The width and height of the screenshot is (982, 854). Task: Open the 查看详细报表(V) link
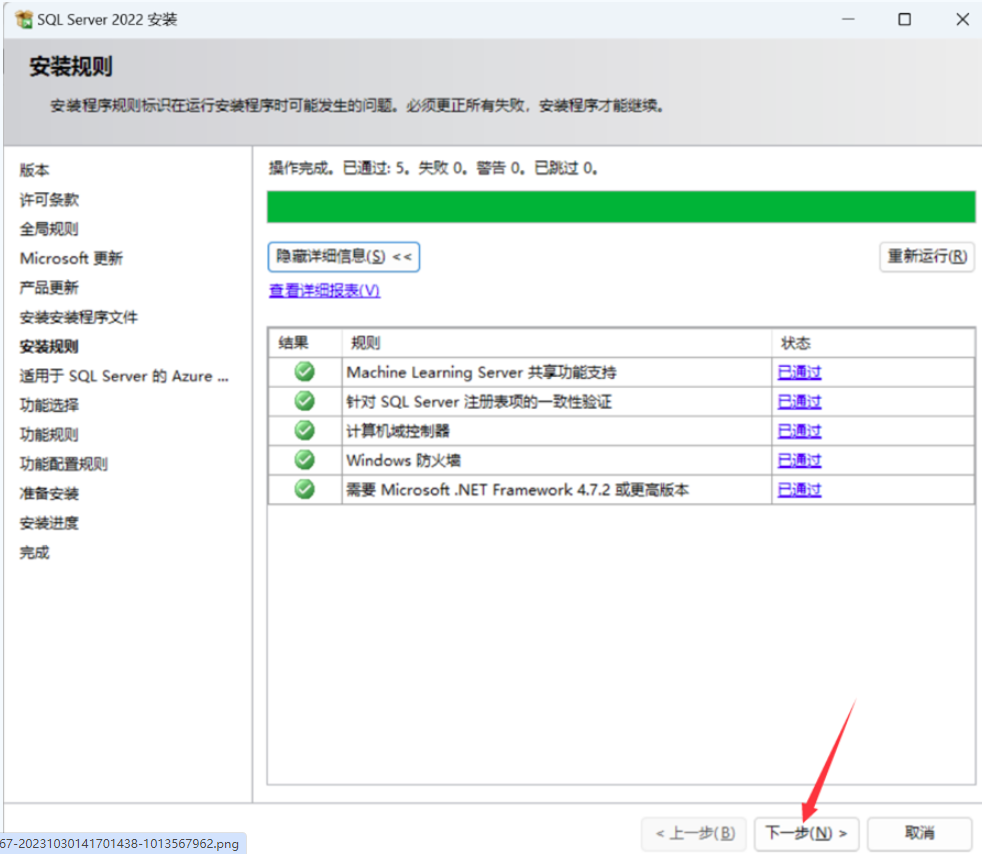pyautogui.click(x=324, y=291)
